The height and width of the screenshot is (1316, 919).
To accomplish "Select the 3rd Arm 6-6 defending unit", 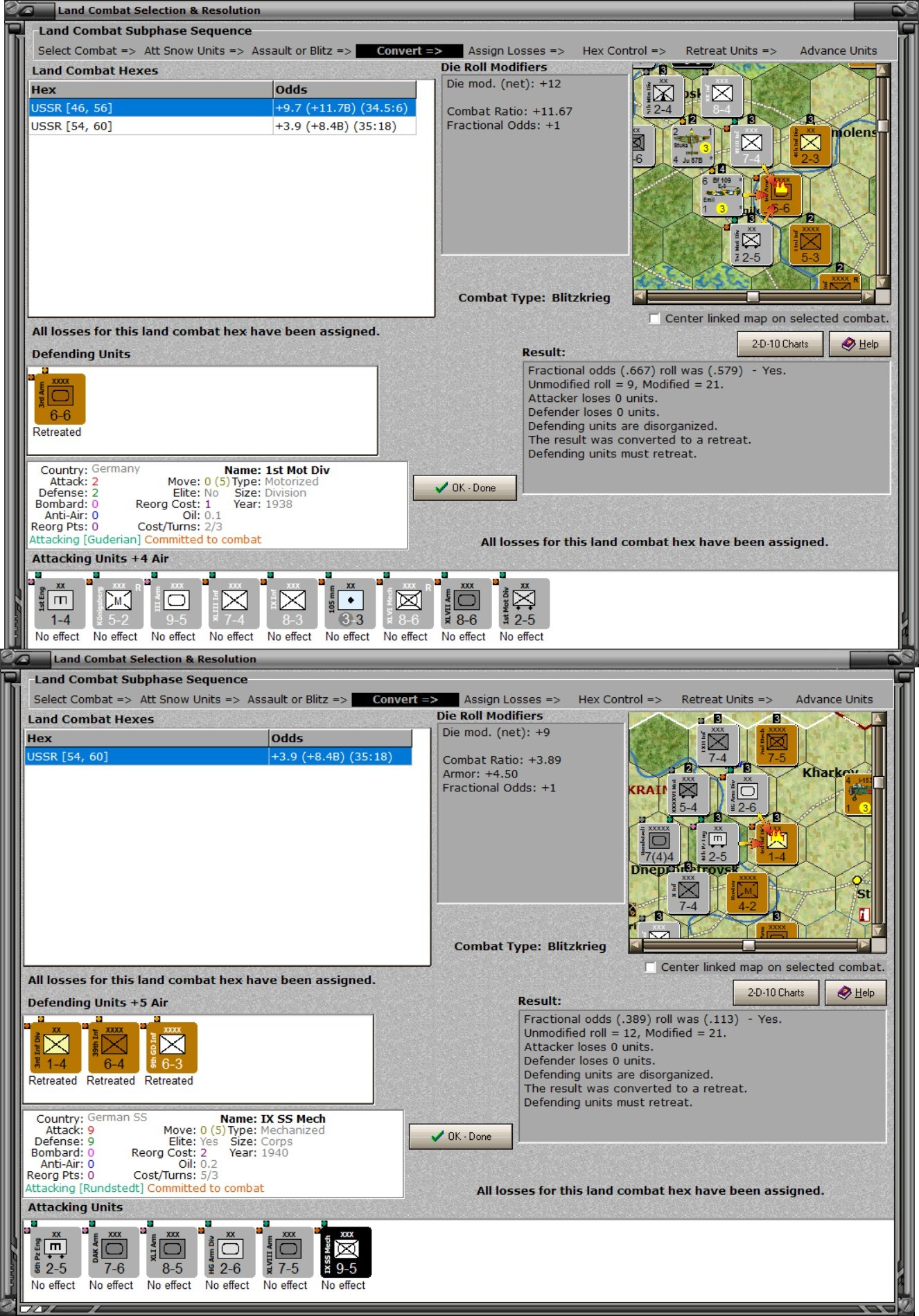I will tap(60, 399).
